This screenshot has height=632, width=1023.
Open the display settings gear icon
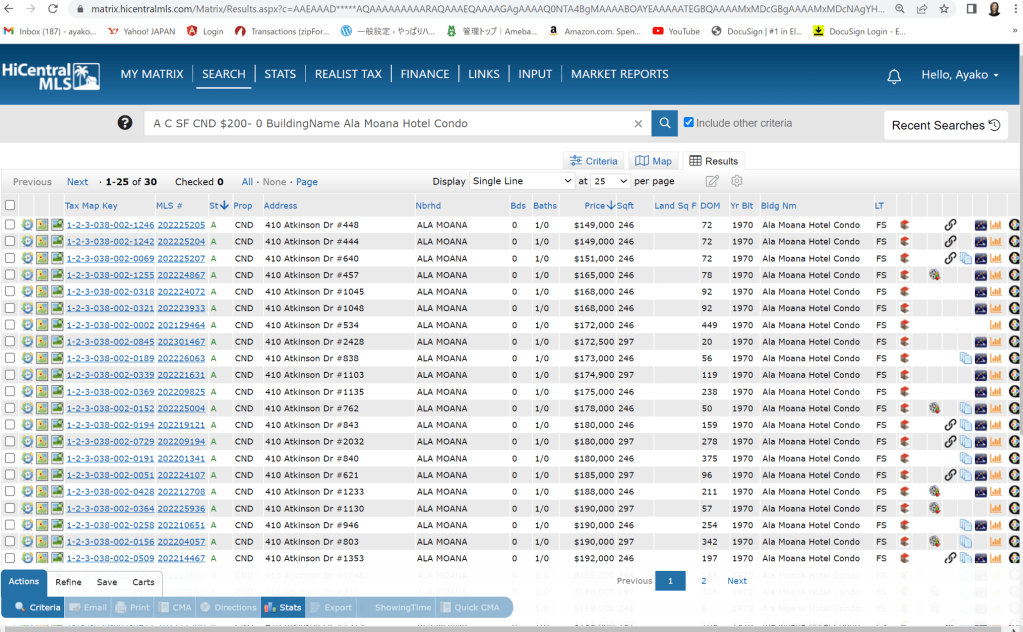coord(737,181)
